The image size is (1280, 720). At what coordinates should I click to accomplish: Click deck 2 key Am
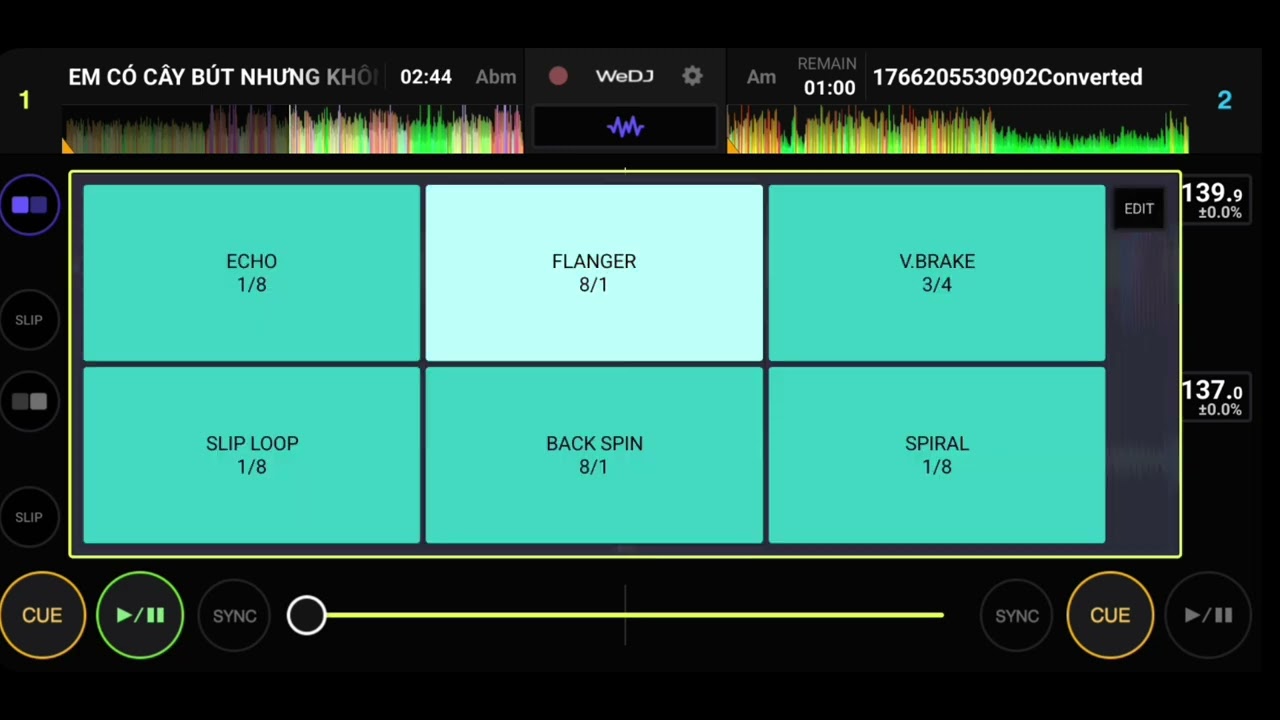click(761, 77)
